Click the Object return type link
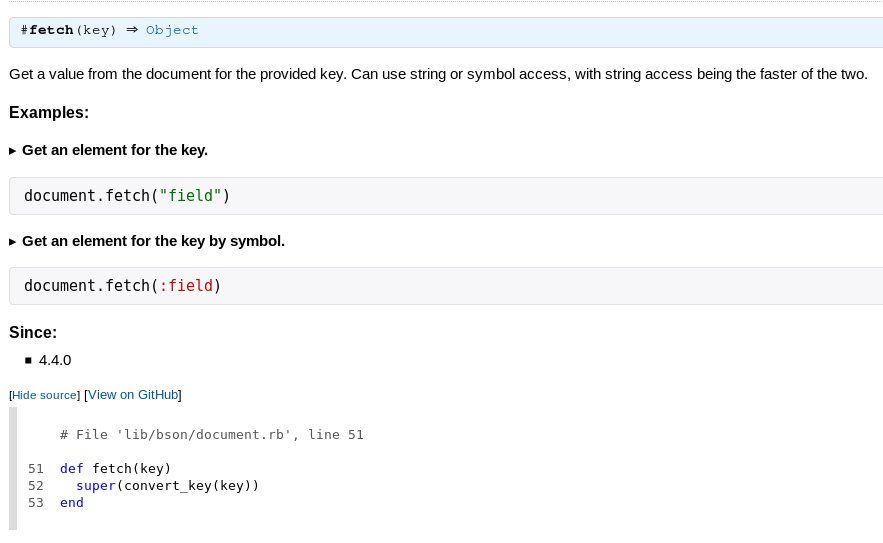 pos(172,30)
